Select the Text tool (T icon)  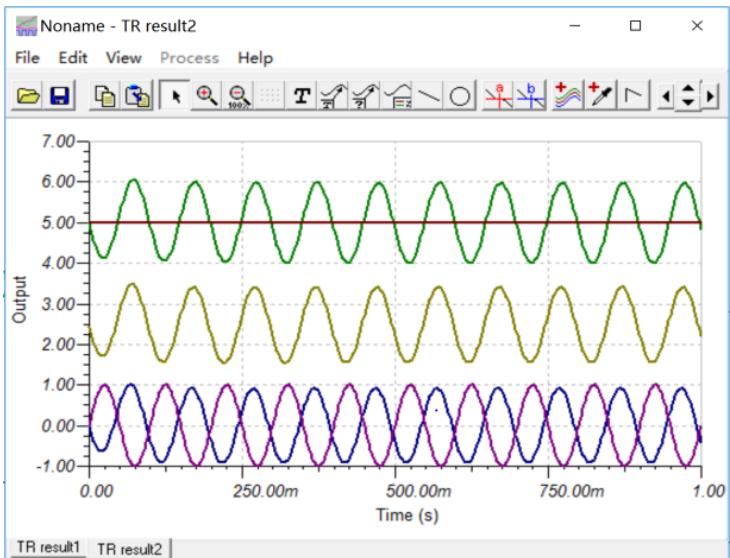[x=301, y=96]
